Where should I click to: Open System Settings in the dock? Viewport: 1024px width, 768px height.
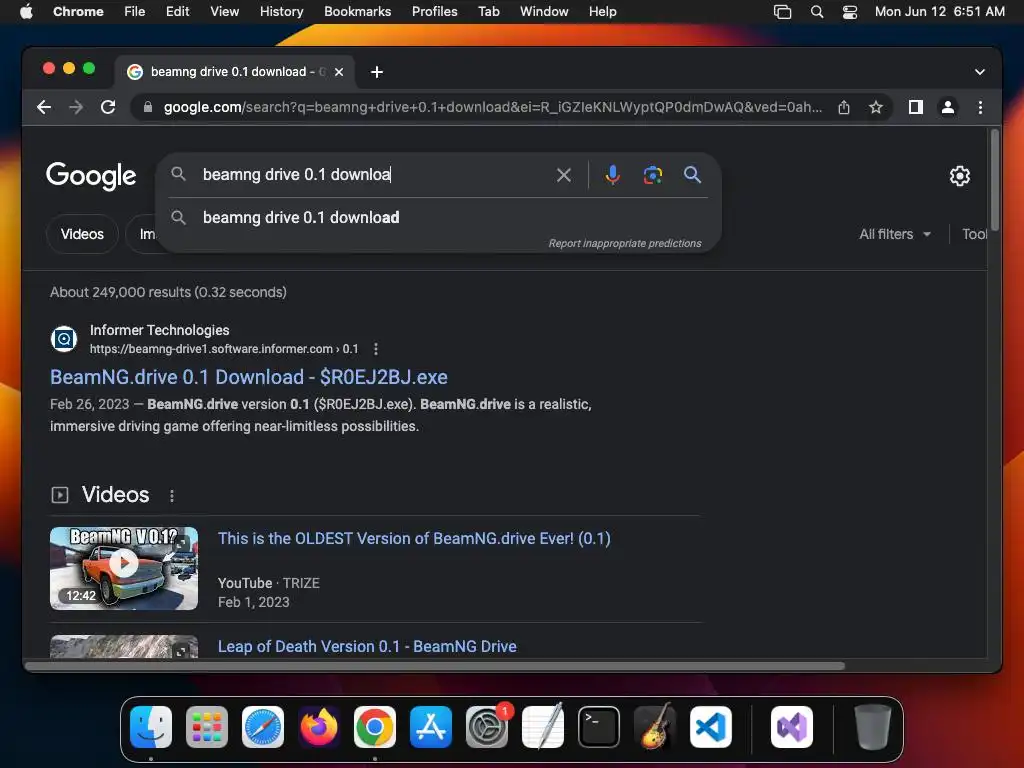[x=487, y=727]
